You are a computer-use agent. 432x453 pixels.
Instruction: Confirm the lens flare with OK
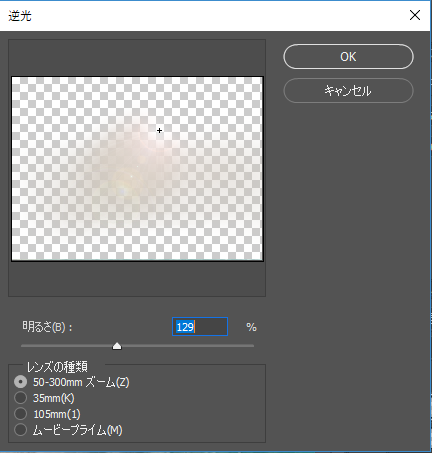[x=348, y=57]
